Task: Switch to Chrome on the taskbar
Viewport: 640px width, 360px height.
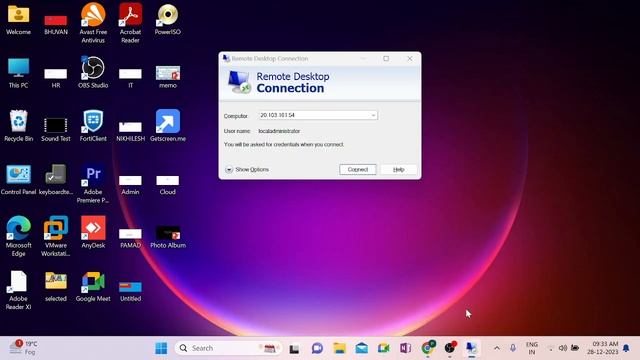Action: click(x=428, y=348)
